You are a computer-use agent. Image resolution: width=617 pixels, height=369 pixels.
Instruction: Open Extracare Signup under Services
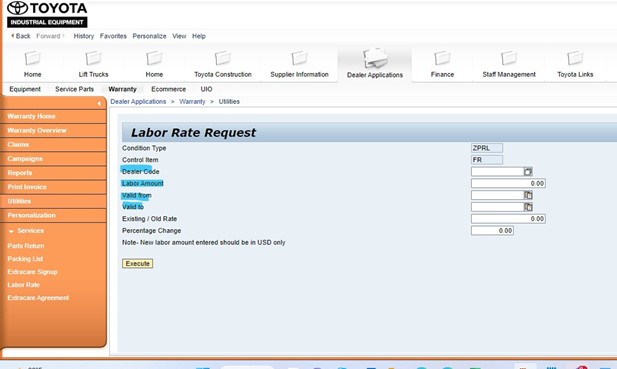pyautogui.click(x=32, y=272)
